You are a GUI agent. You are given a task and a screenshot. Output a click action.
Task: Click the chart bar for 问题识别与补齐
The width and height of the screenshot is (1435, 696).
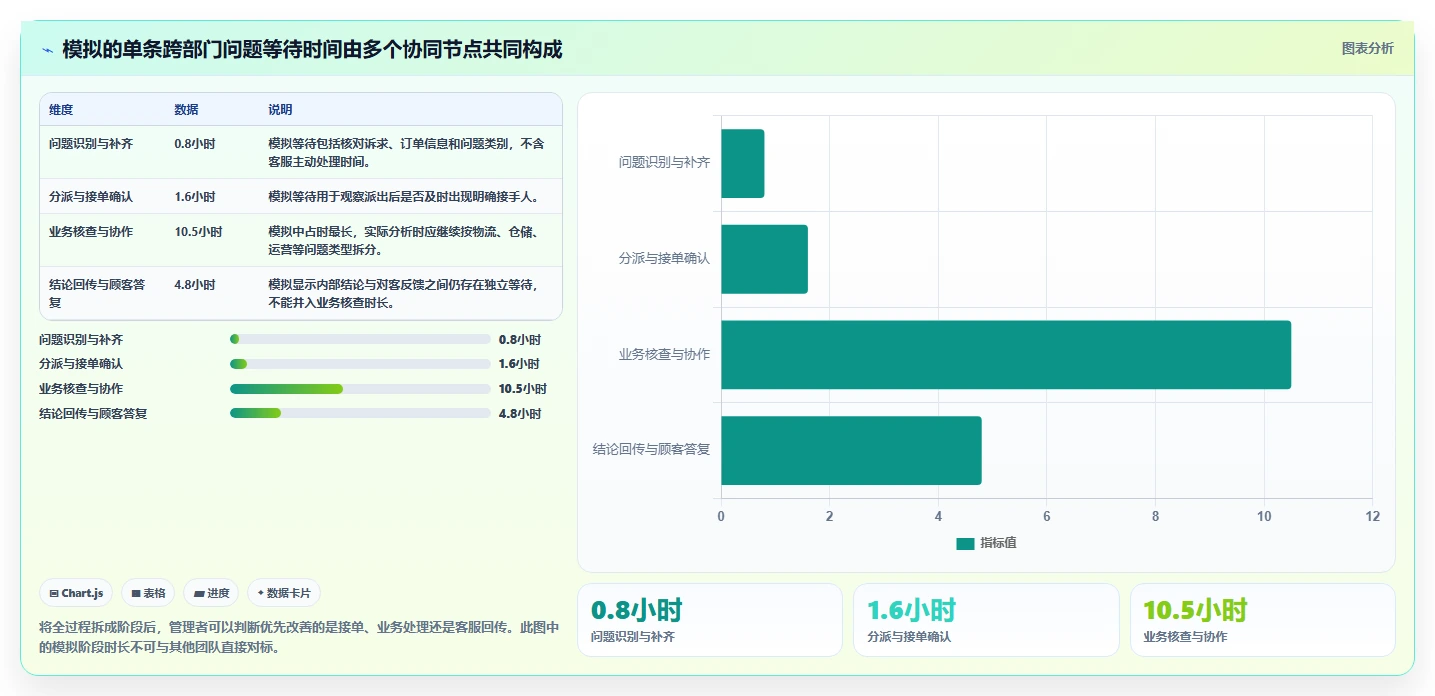(742, 163)
